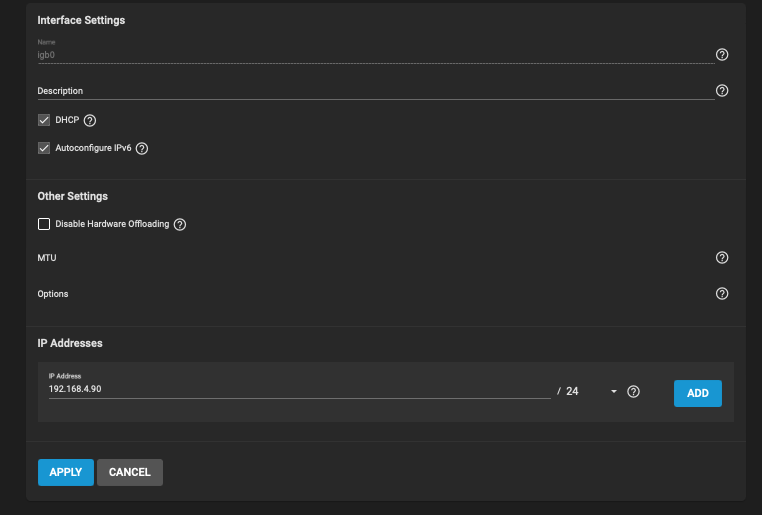The image size is (762, 515).
Task: Open help for the Name field
Action: (x=722, y=54)
